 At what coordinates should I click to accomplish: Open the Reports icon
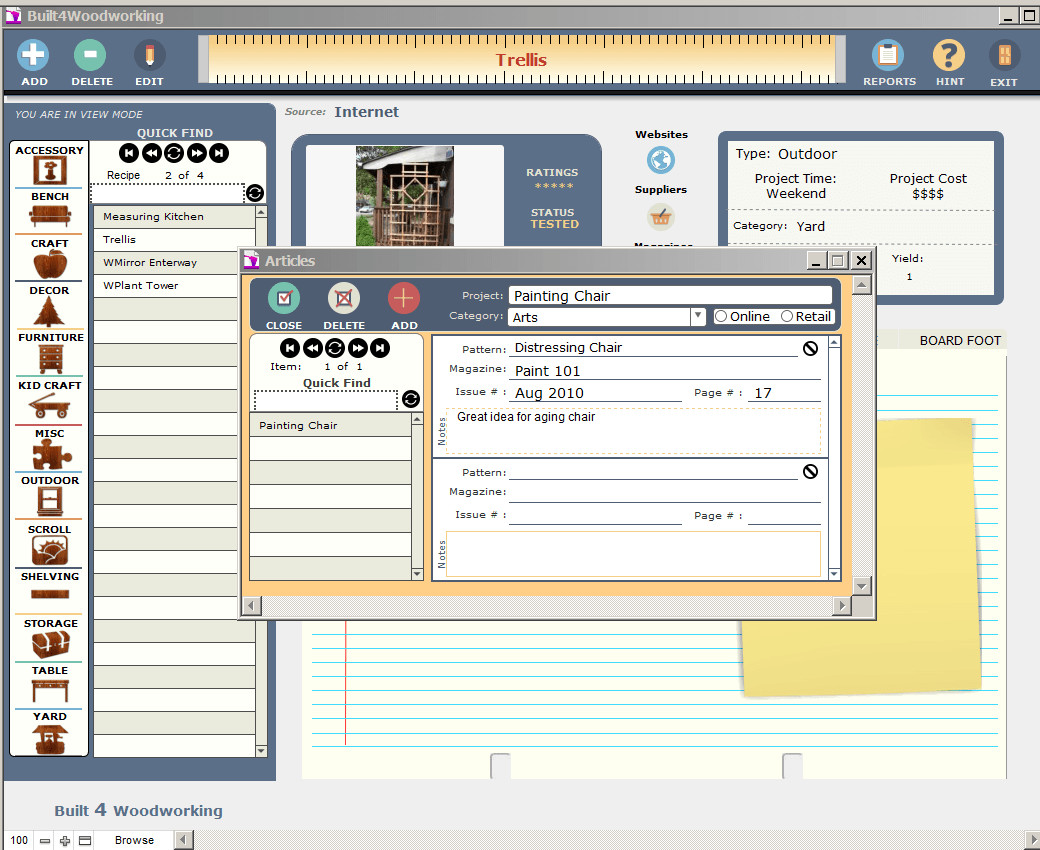(888, 56)
